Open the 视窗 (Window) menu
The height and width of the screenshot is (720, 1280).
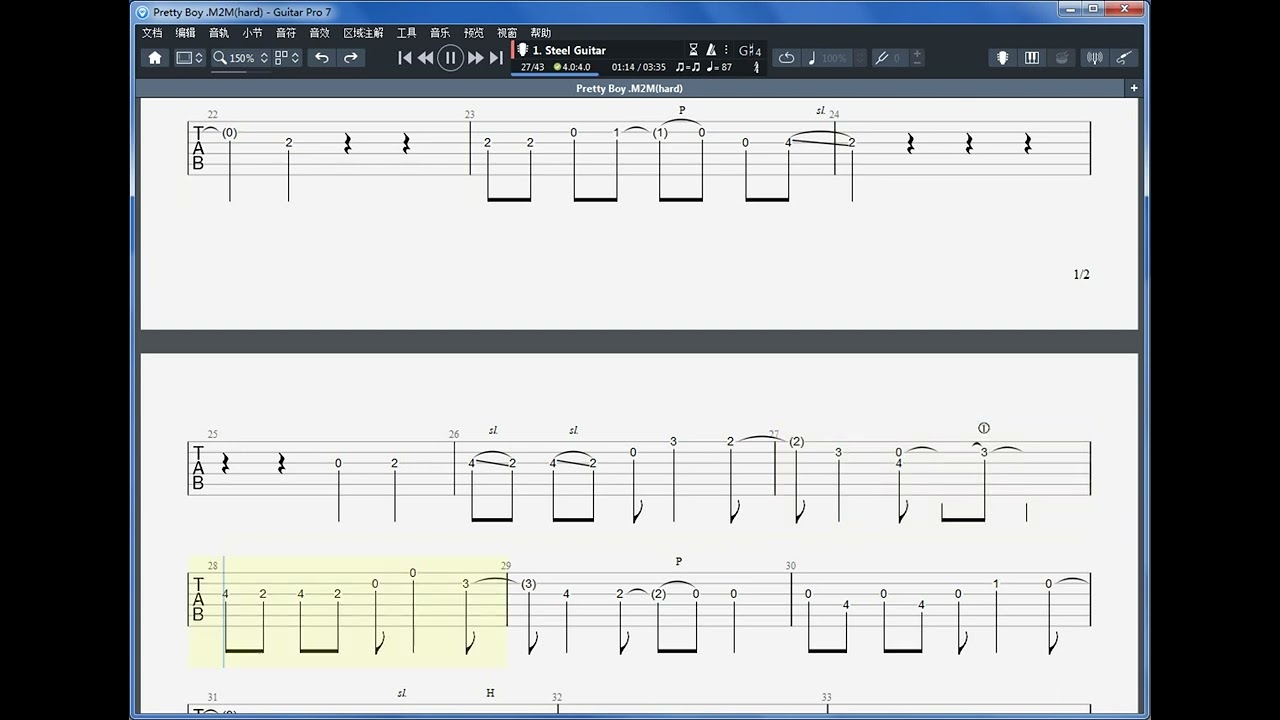pos(507,33)
